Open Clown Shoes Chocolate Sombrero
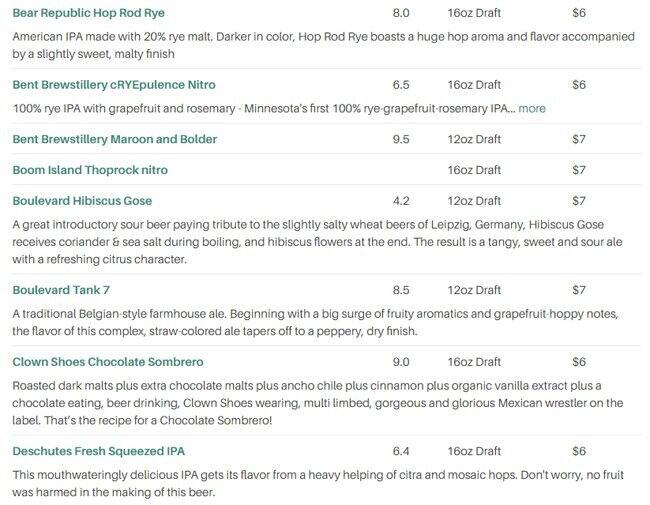This screenshot has width=650, height=505. 108,361
